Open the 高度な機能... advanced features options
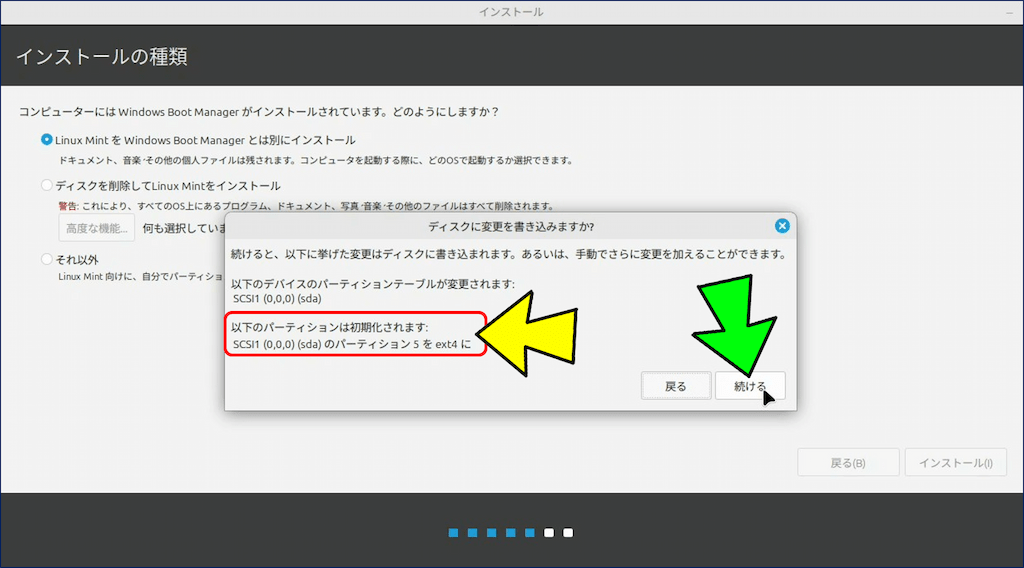Screen dimensions: 1024x568 point(96,228)
